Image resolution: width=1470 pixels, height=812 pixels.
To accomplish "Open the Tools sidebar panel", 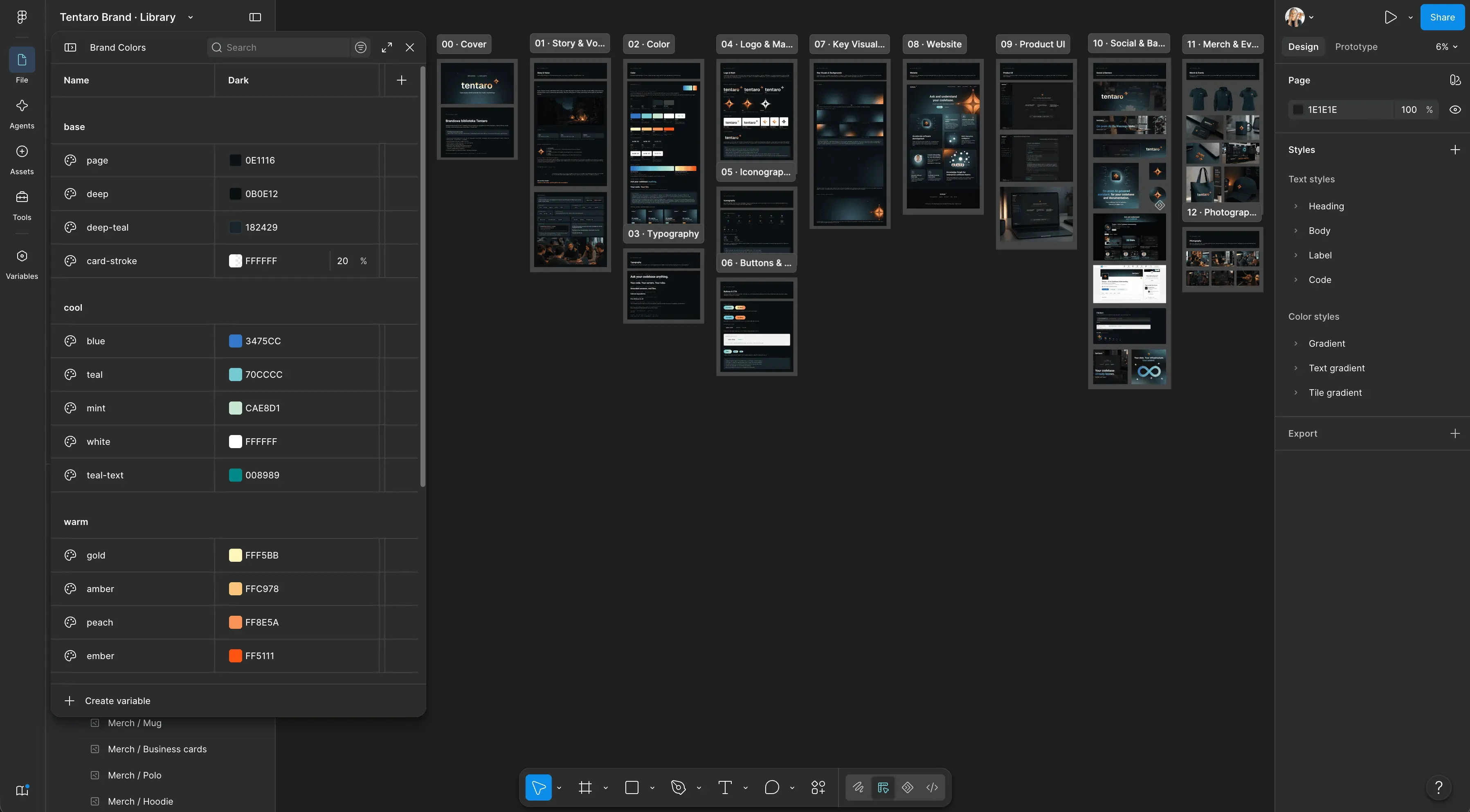I will pos(22,204).
